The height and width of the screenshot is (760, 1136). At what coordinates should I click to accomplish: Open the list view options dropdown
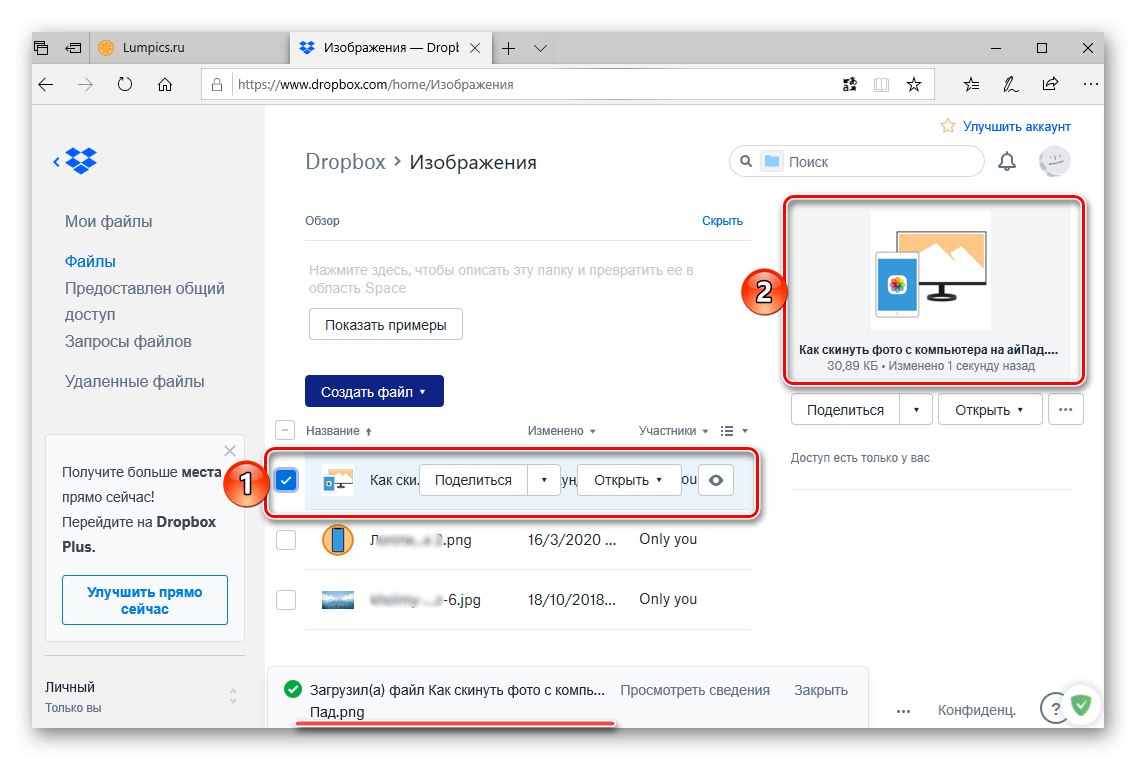pyautogui.click(x=734, y=431)
